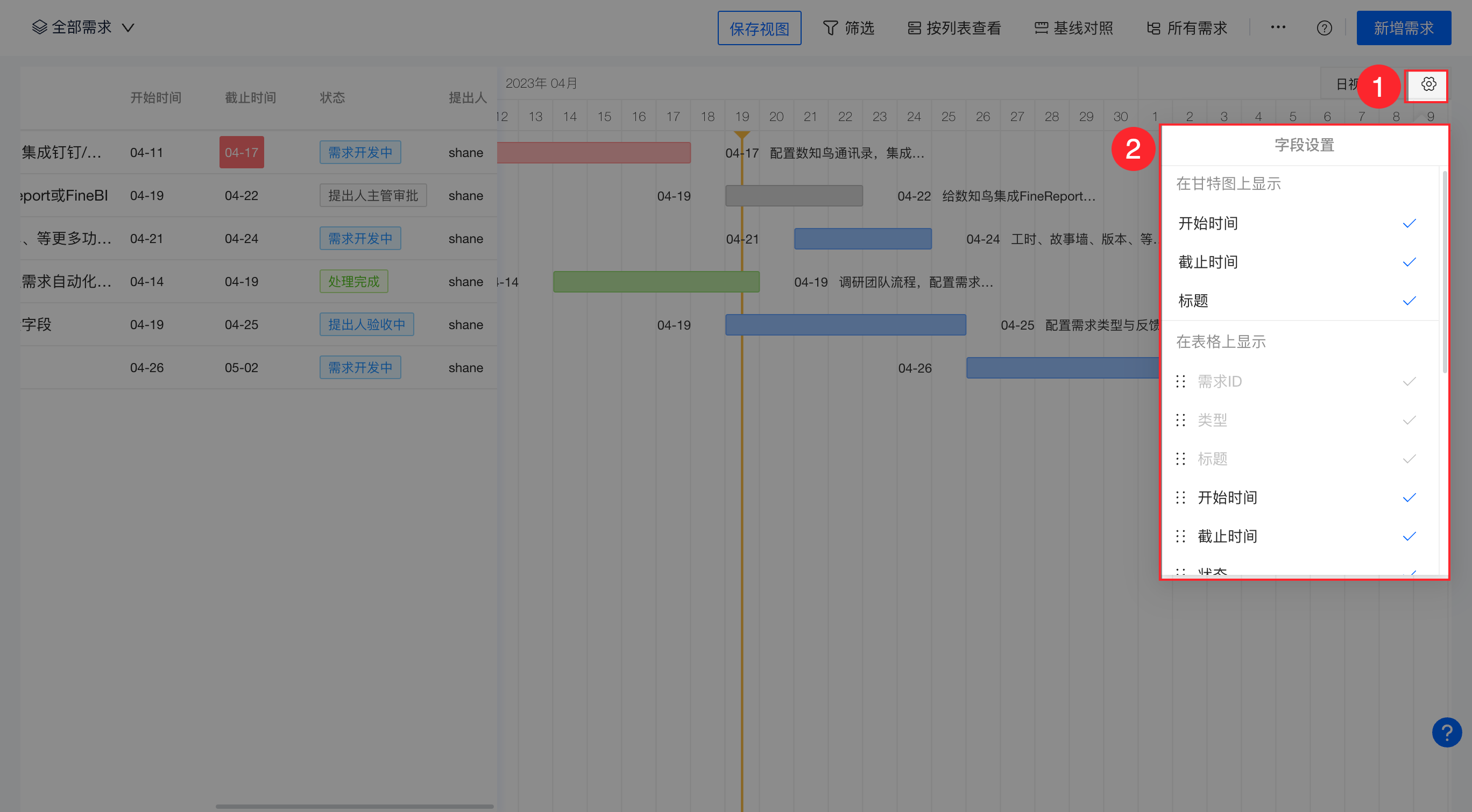Click the filter funnel icon

click(x=830, y=28)
